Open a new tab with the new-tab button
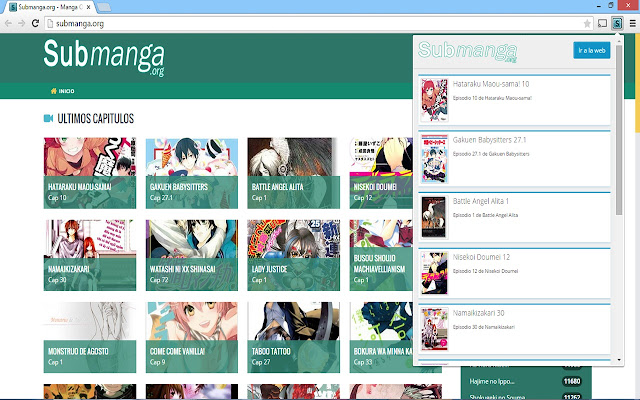 tap(104, 7)
